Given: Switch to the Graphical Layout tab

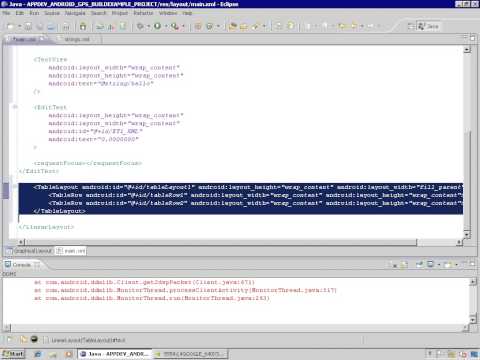Looking at the screenshot, I should [x=30, y=251].
